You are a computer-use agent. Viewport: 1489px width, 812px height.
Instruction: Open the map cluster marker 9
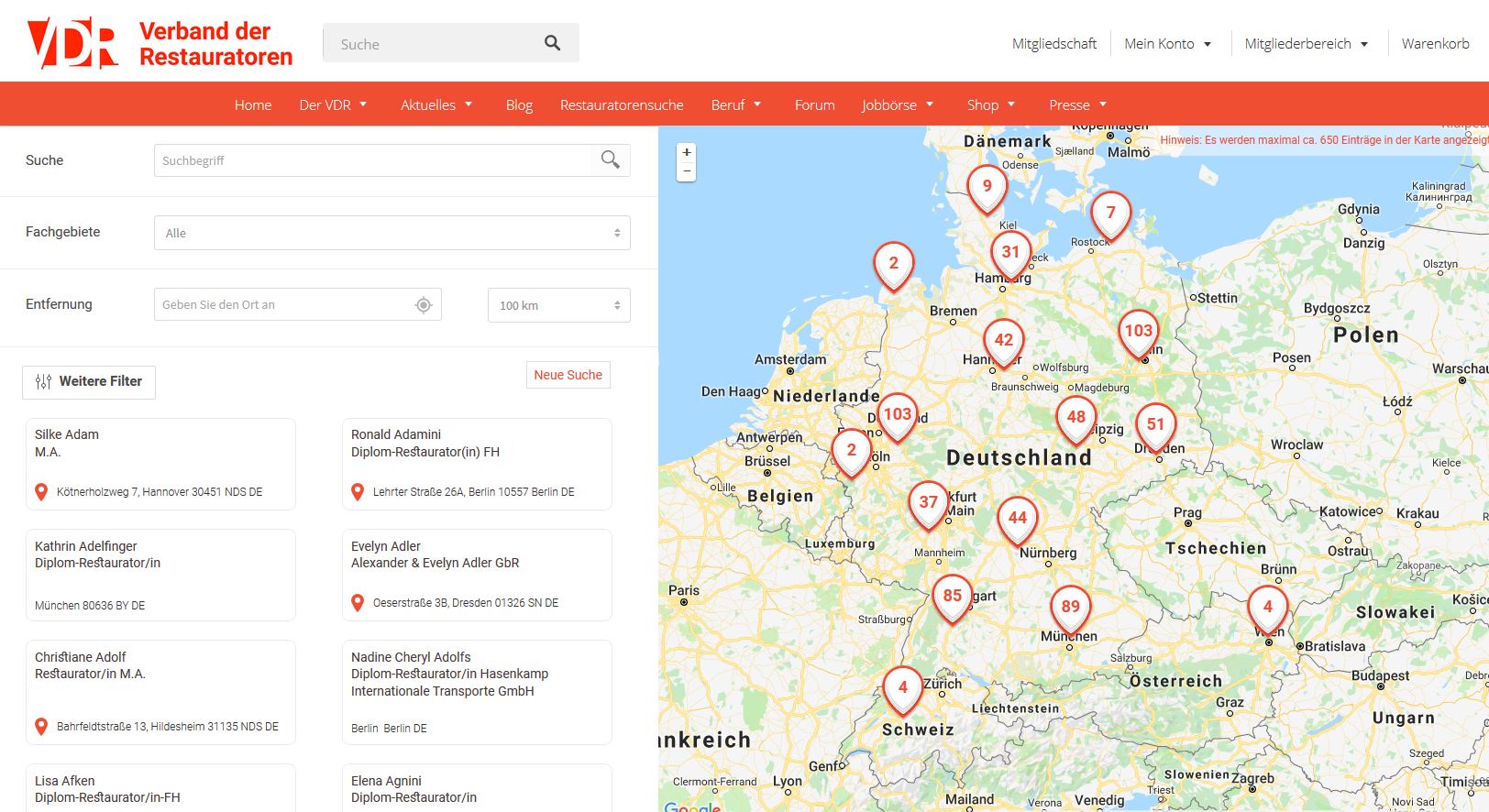[x=987, y=188]
